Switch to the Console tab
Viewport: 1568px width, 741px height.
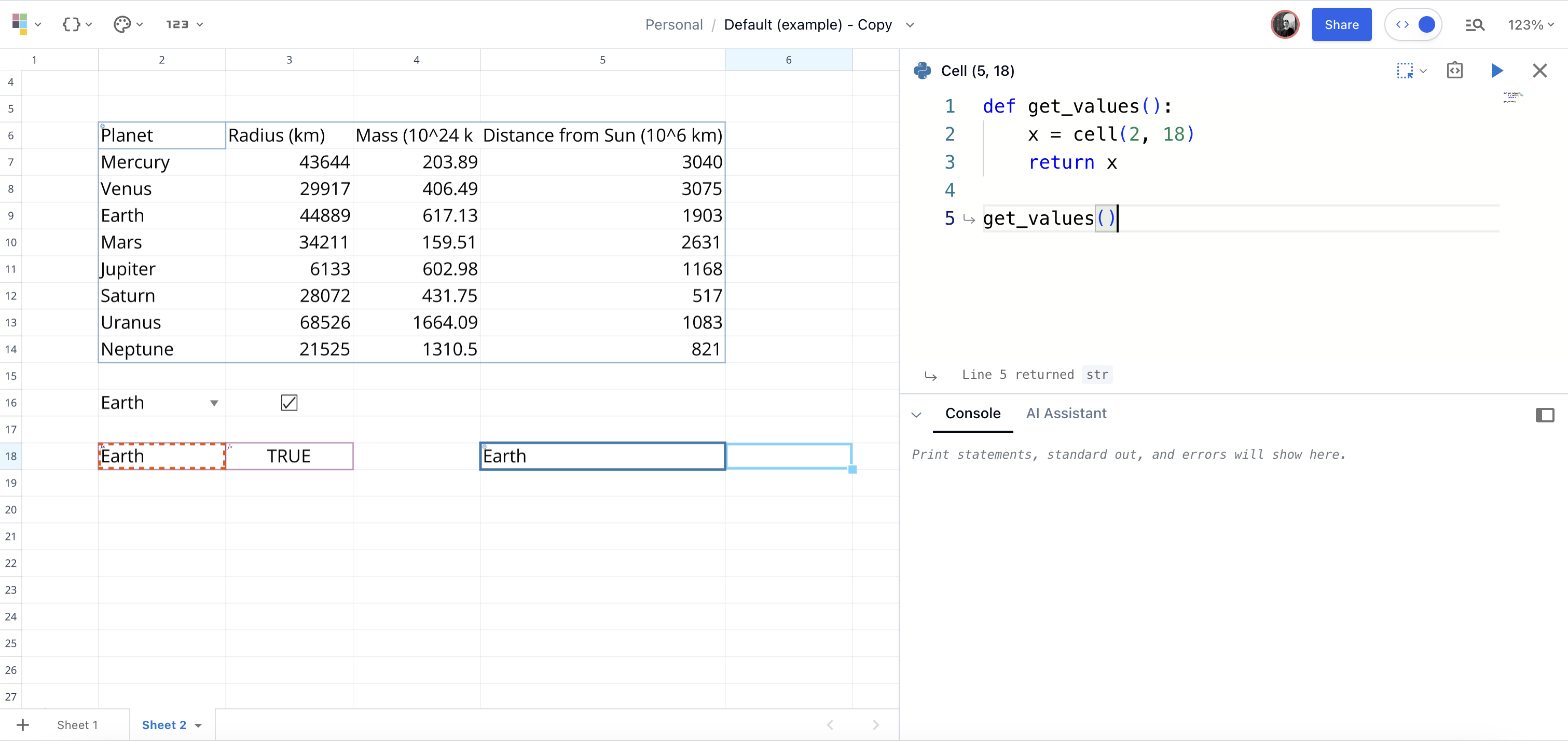[x=972, y=414]
